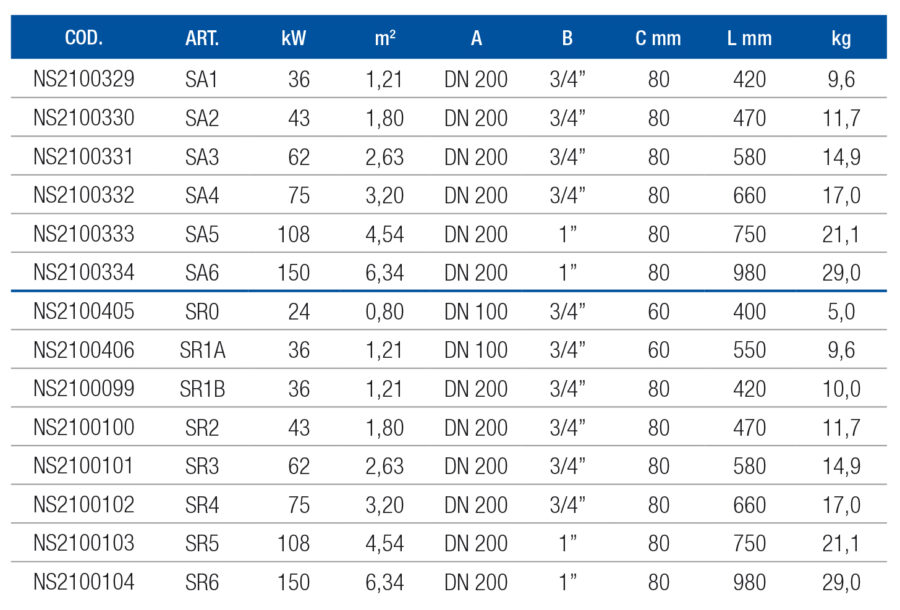This screenshot has width=900, height=610.
Task: Click the kg column header
Action: (x=841, y=39)
